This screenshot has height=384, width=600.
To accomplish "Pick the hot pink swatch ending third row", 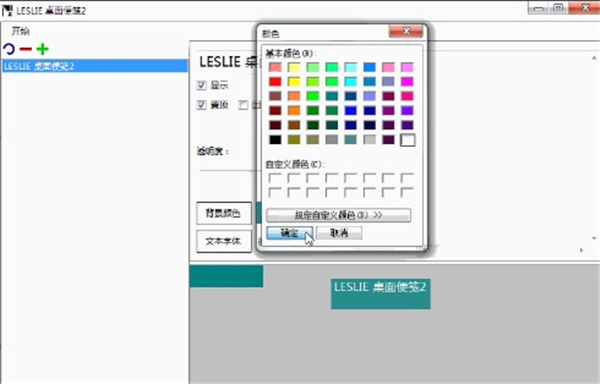I will [408, 96].
